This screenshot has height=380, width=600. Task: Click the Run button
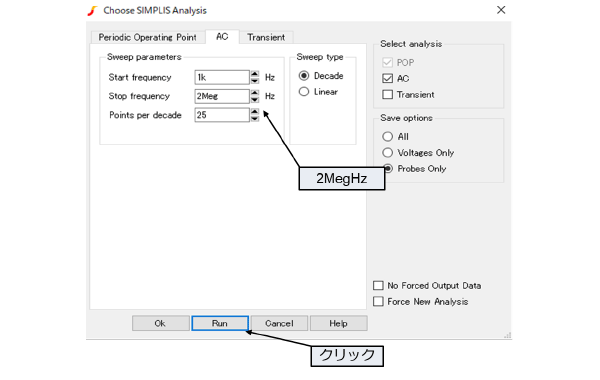click(220, 323)
